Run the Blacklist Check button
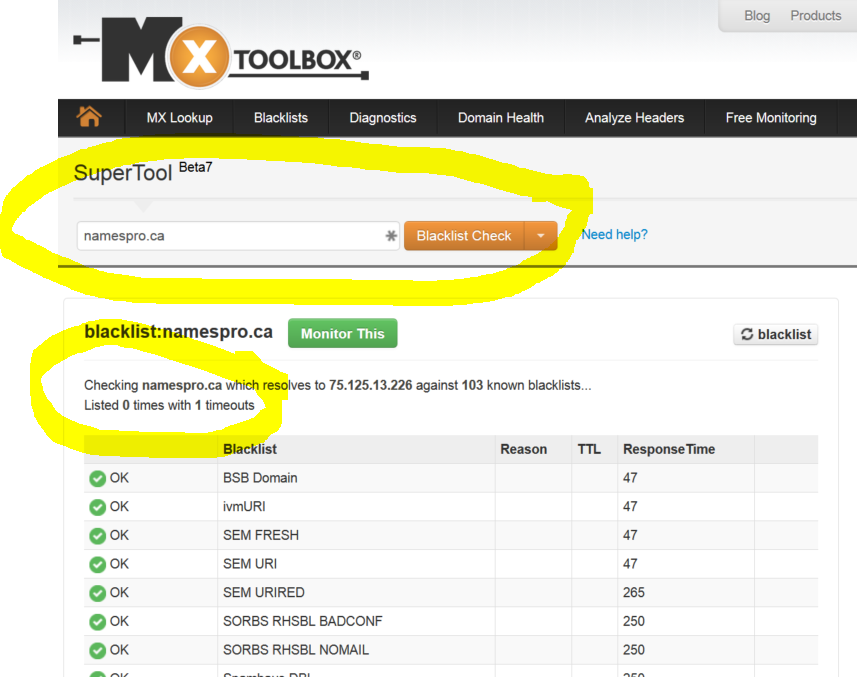857x677 pixels. (x=464, y=236)
